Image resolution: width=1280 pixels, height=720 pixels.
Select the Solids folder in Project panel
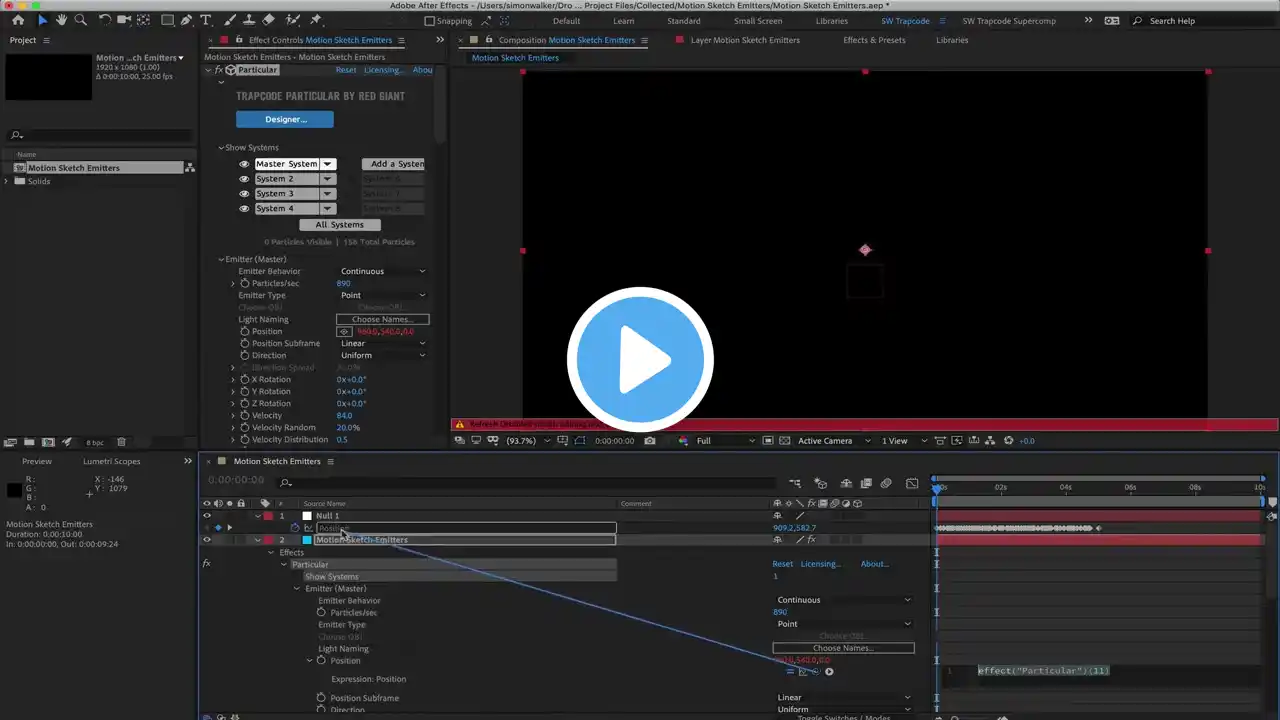click(x=39, y=181)
